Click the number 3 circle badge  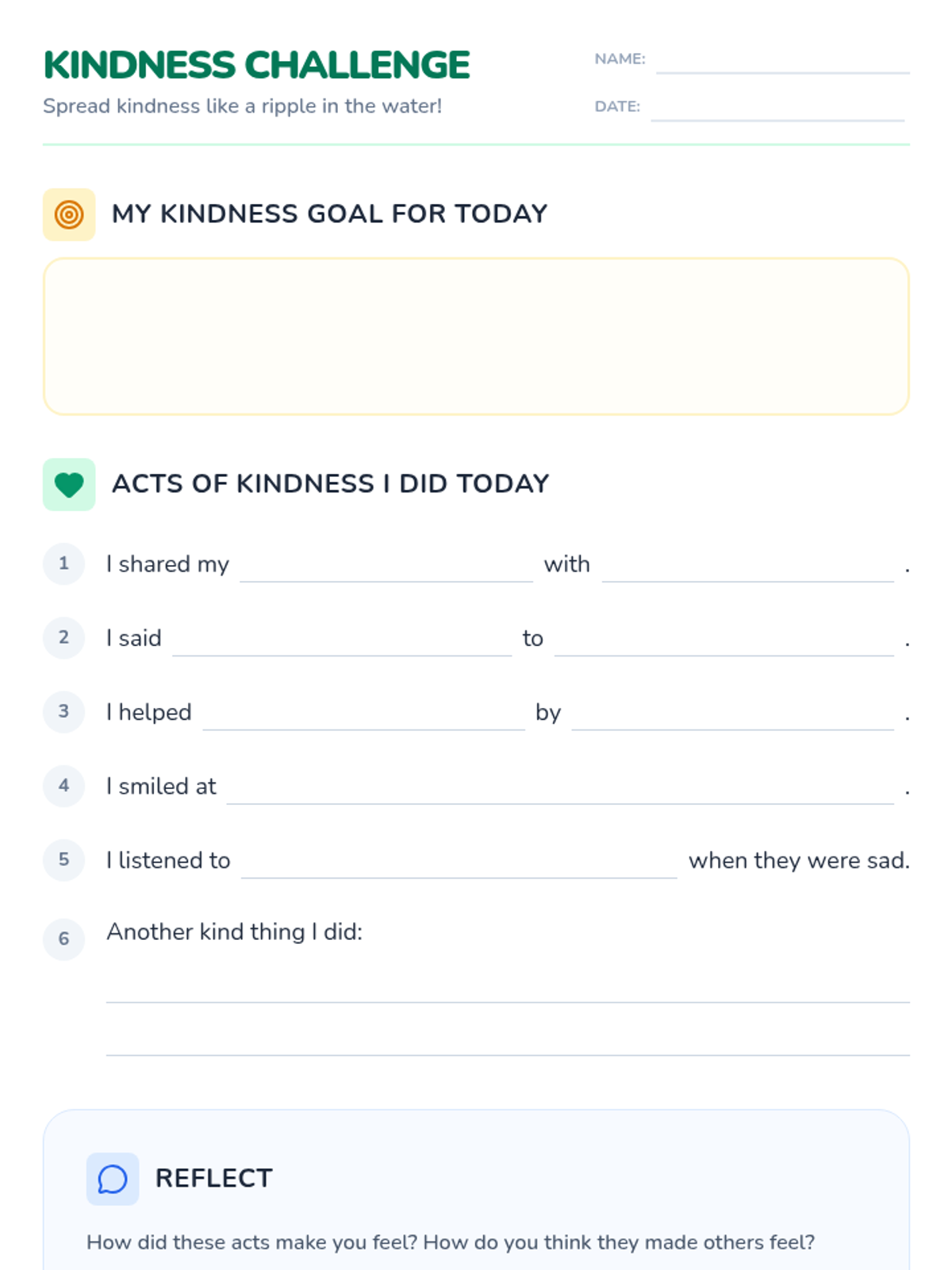[63, 712]
